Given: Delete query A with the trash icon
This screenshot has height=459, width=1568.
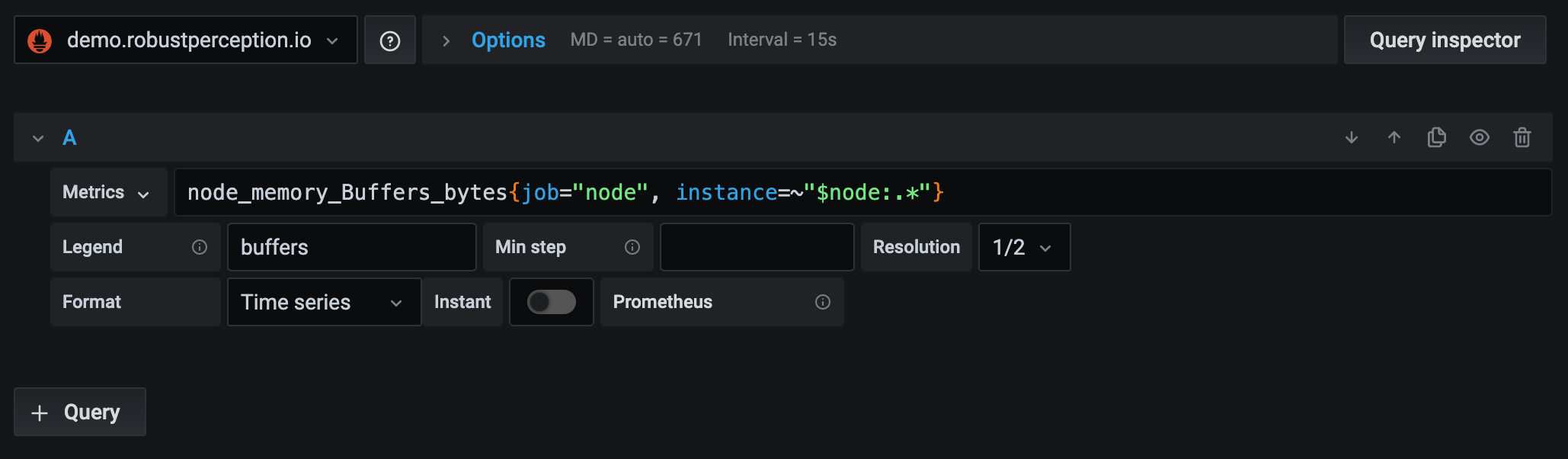Looking at the screenshot, I should (x=1522, y=137).
